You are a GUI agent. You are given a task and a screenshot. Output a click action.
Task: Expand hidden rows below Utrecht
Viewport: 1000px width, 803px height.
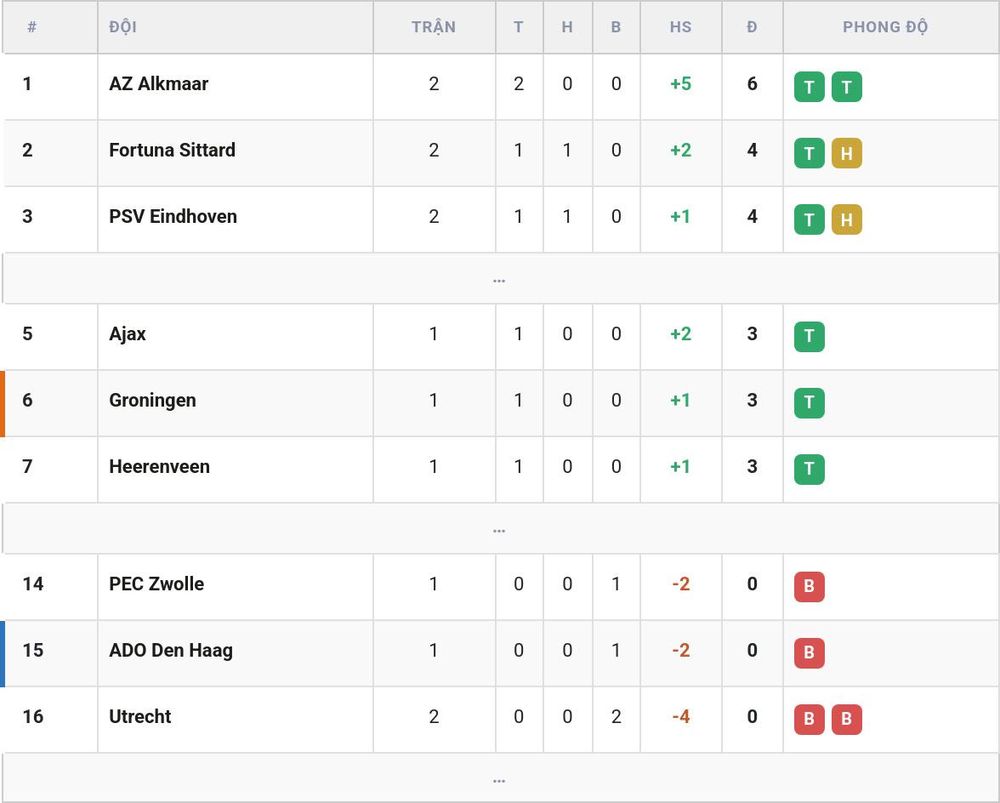499,779
